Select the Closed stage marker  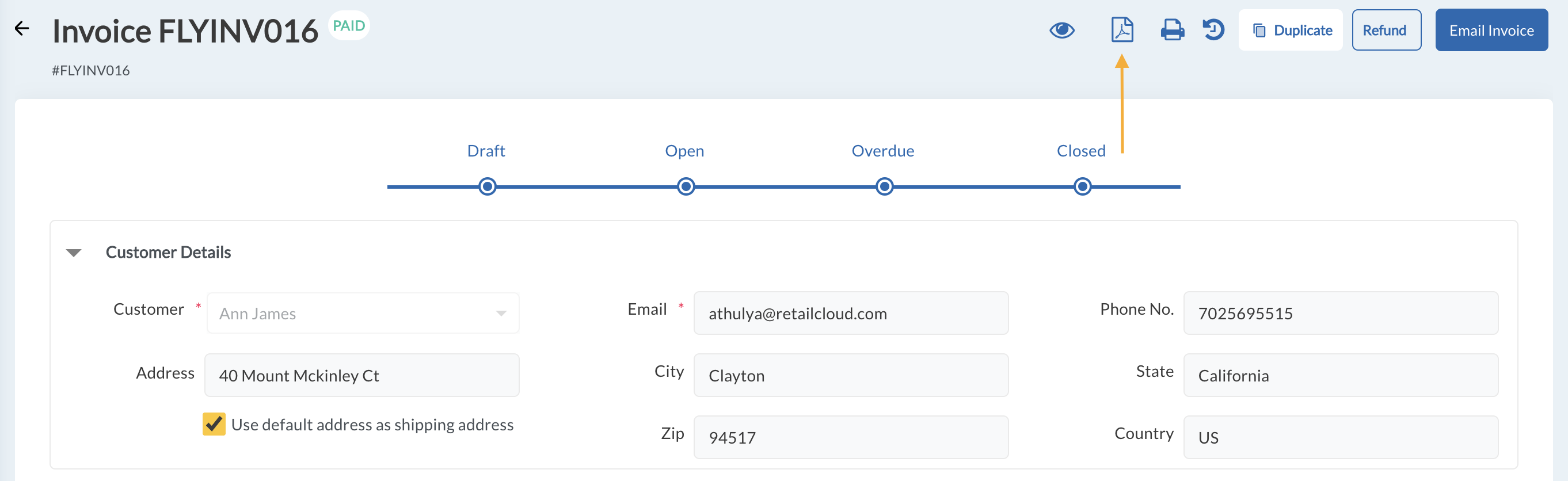[1082, 186]
